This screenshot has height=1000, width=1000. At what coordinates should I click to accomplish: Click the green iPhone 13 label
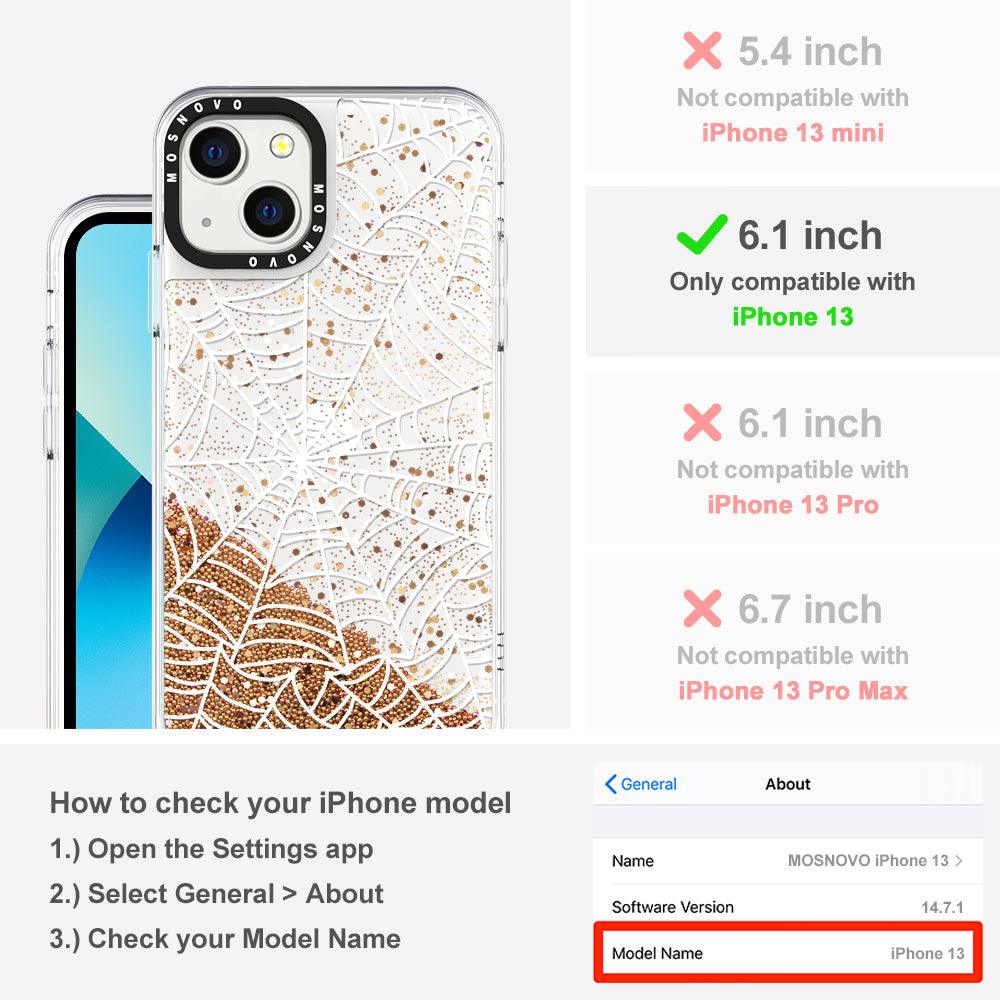pyautogui.click(x=793, y=316)
